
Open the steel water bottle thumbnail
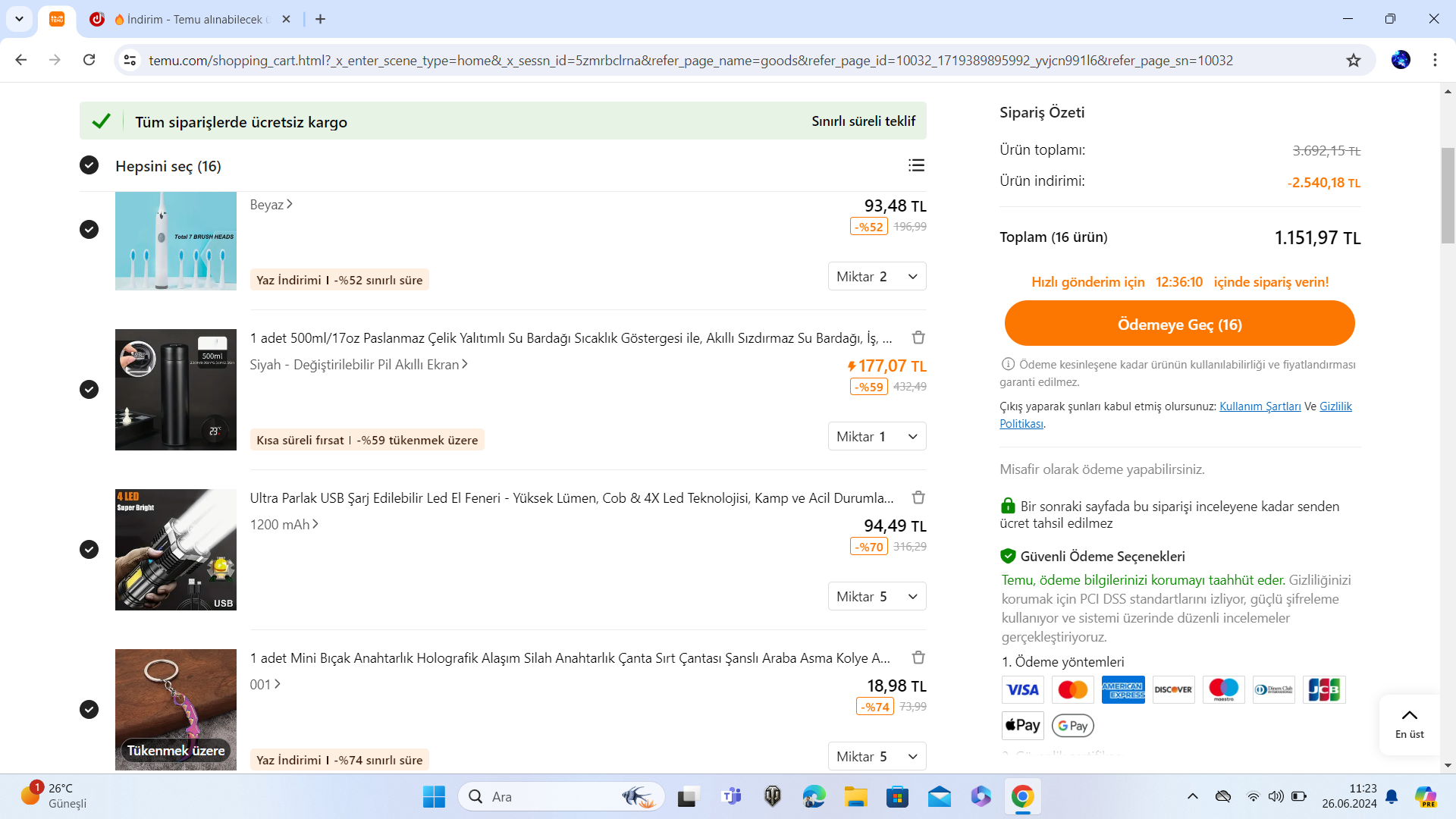(x=176, y=390)
